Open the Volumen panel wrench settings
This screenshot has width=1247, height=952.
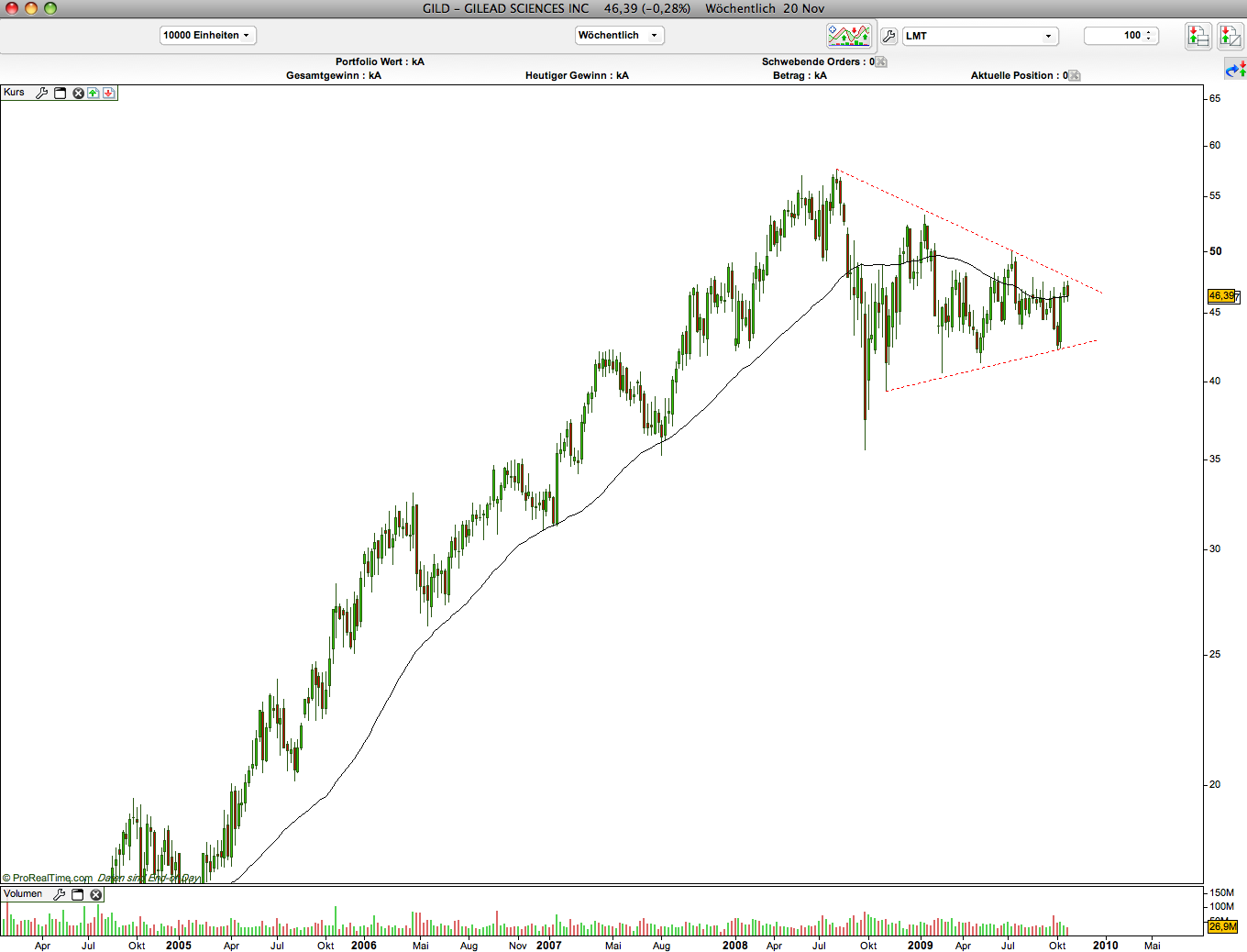pos(60,894)
